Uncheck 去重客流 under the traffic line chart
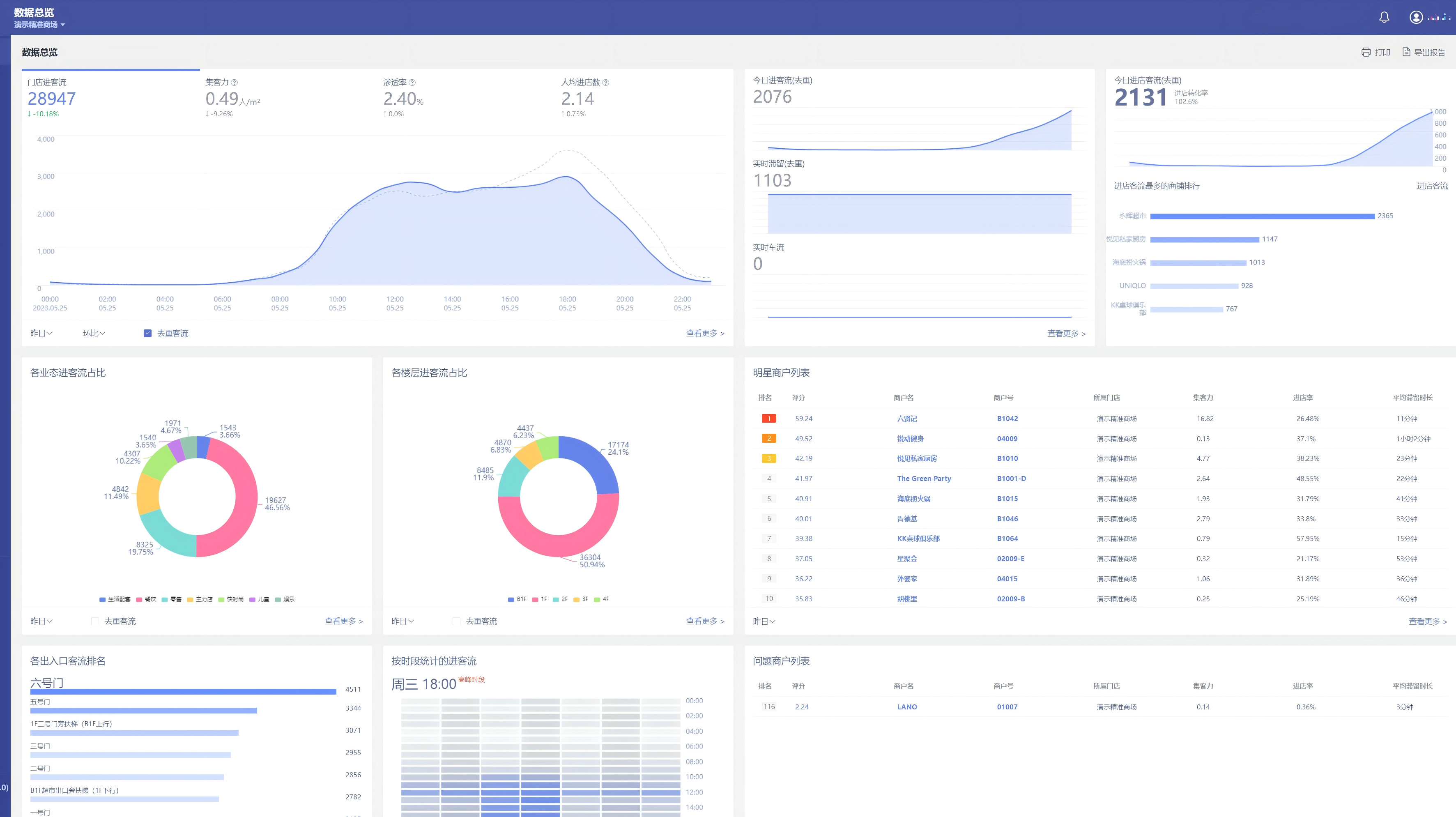1456x817 pixels. point(147,333)
